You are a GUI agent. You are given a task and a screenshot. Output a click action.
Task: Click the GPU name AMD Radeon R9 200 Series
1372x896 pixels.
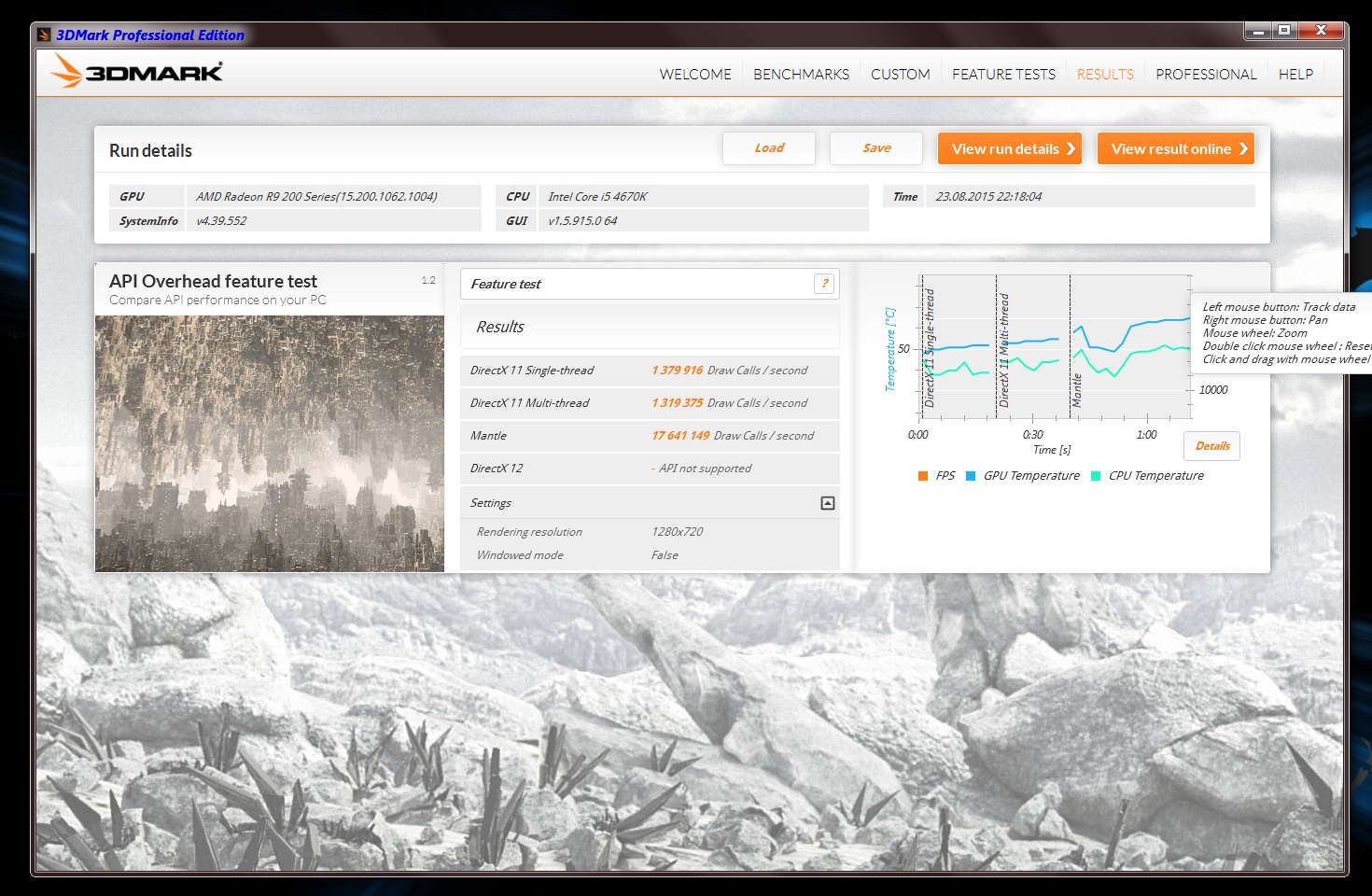pos(316,197)
